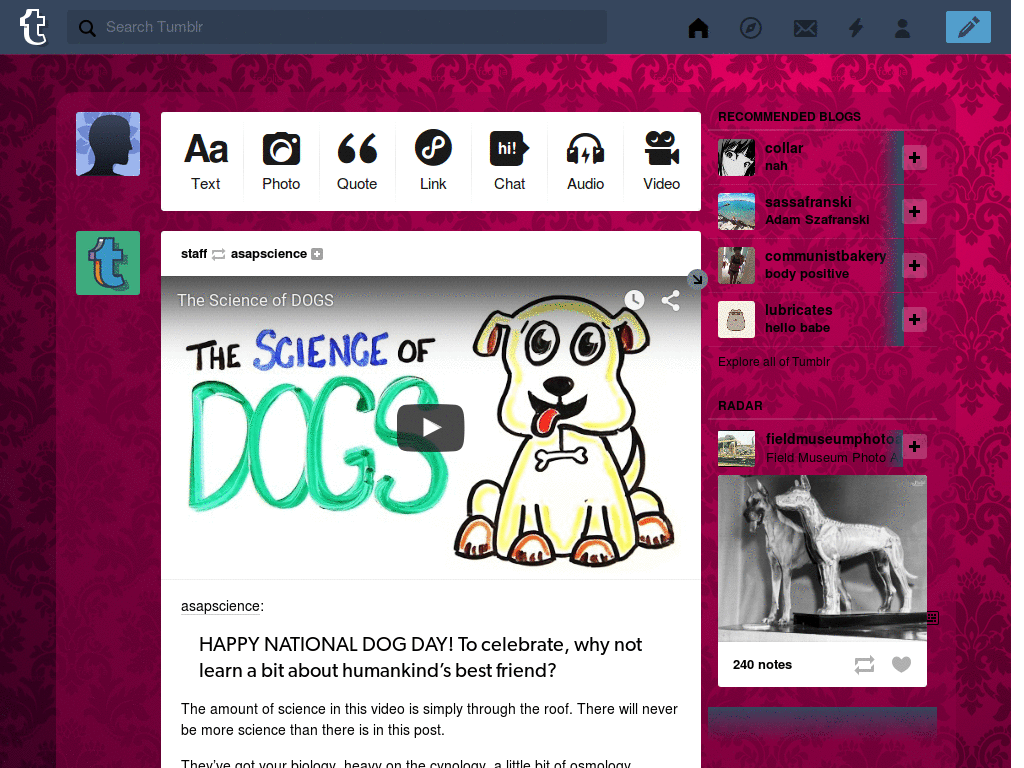Open the asapscience blog name in post header
Image resolution: width=1024 pixels, height=768 pixels.
[268, 253]
